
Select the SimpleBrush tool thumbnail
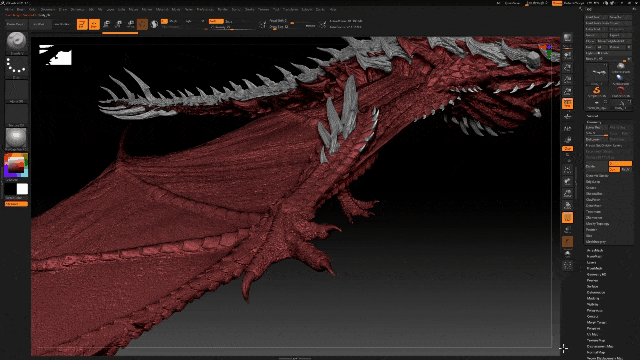[596, 92]
